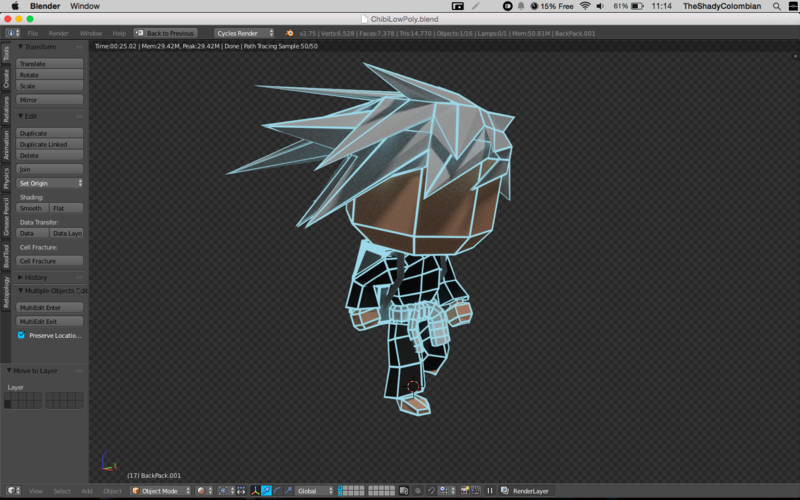Enable the scale manipulator

[x=289, y=491]
